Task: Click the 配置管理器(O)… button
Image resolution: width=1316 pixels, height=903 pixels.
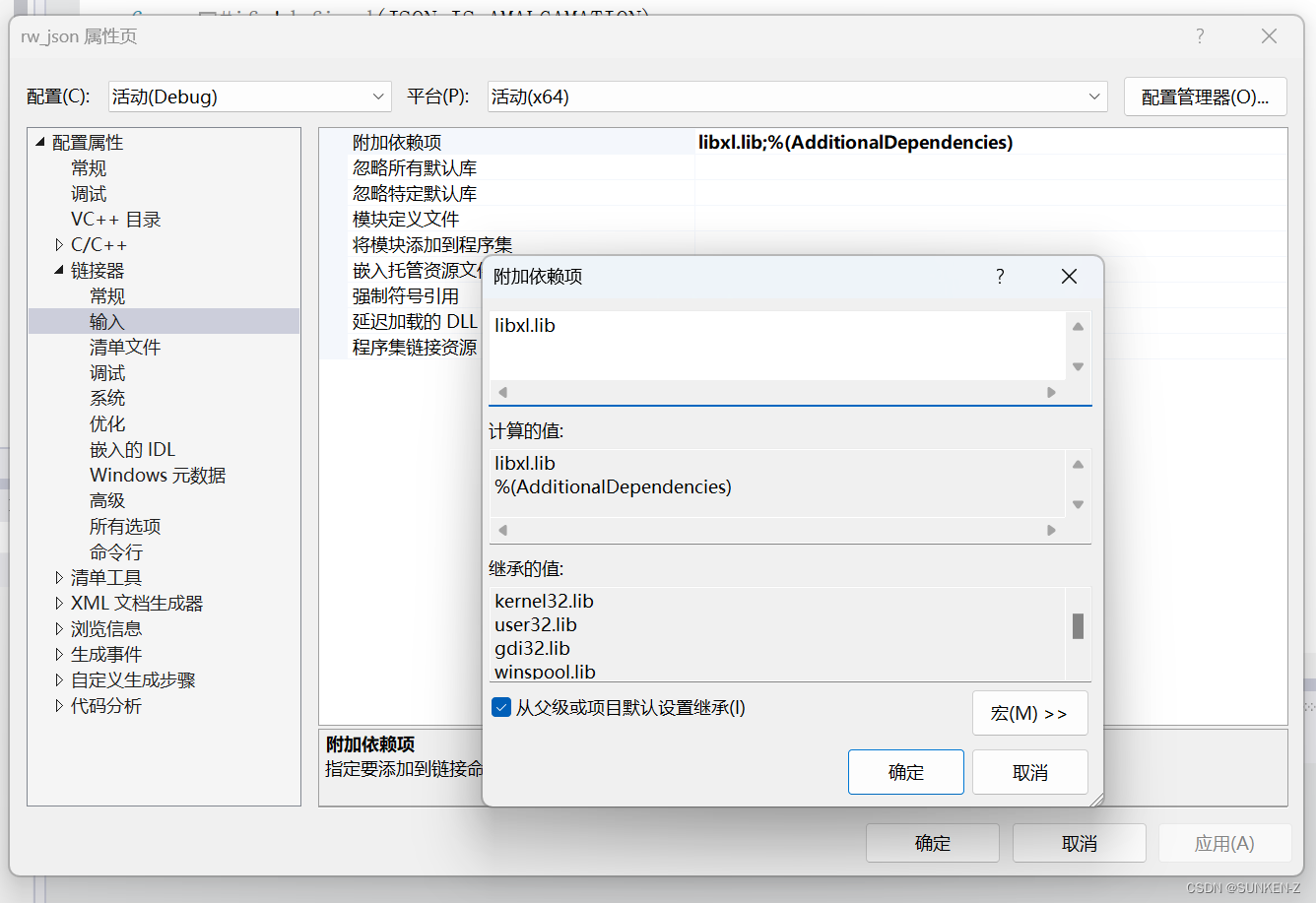Action: click(1205, 97)
